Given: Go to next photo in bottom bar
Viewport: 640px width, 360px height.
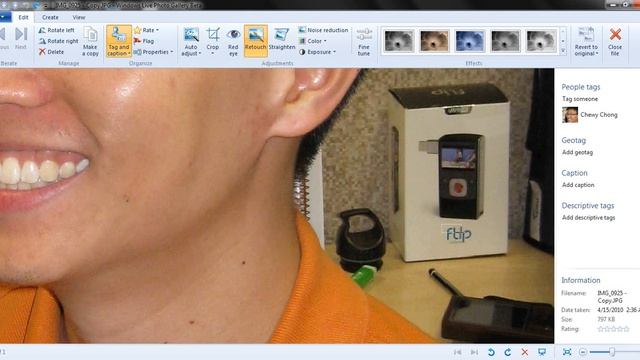Looking at the screenshot, I should click(x=474, y=352).
